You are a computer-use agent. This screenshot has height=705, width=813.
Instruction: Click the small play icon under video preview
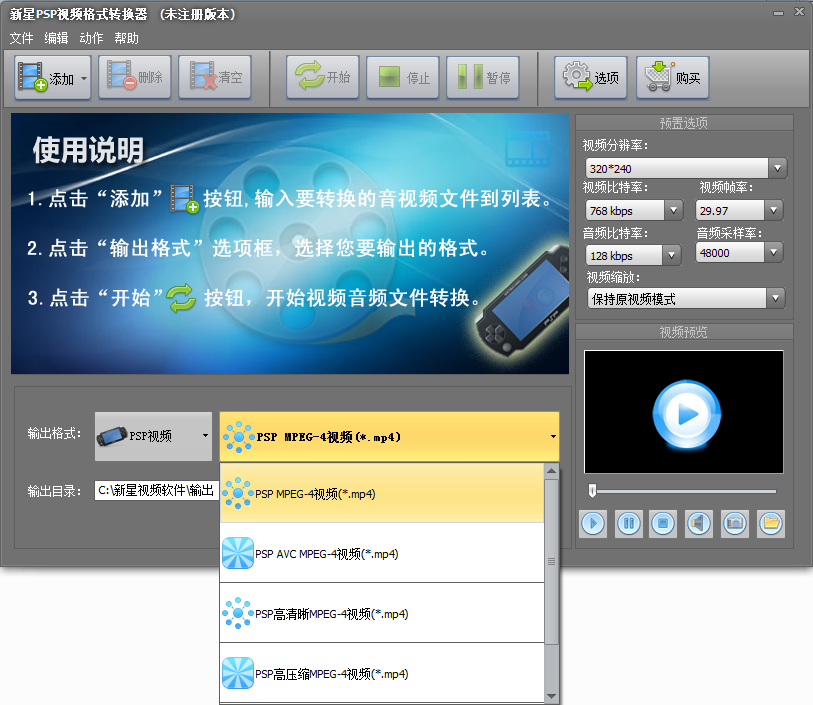pyautogui.click(x=593, y=524)
